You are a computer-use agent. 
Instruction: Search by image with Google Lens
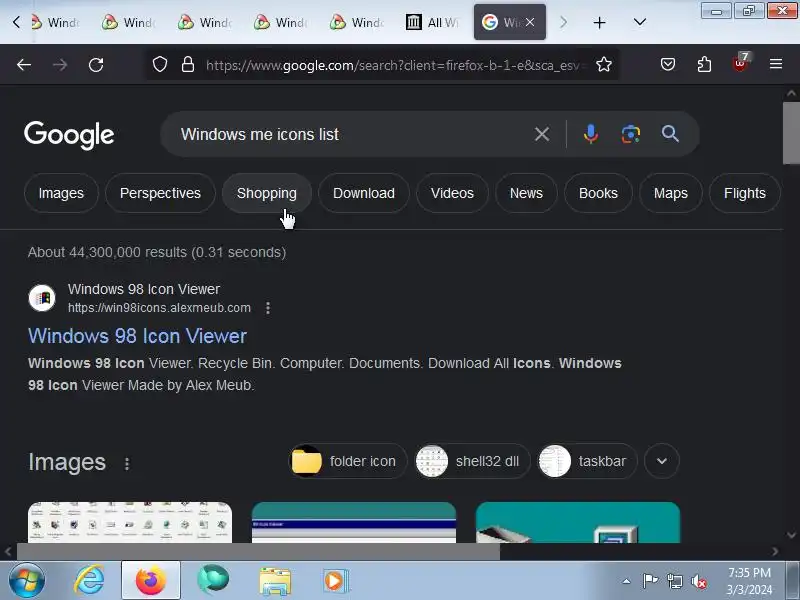click(631, 134)
